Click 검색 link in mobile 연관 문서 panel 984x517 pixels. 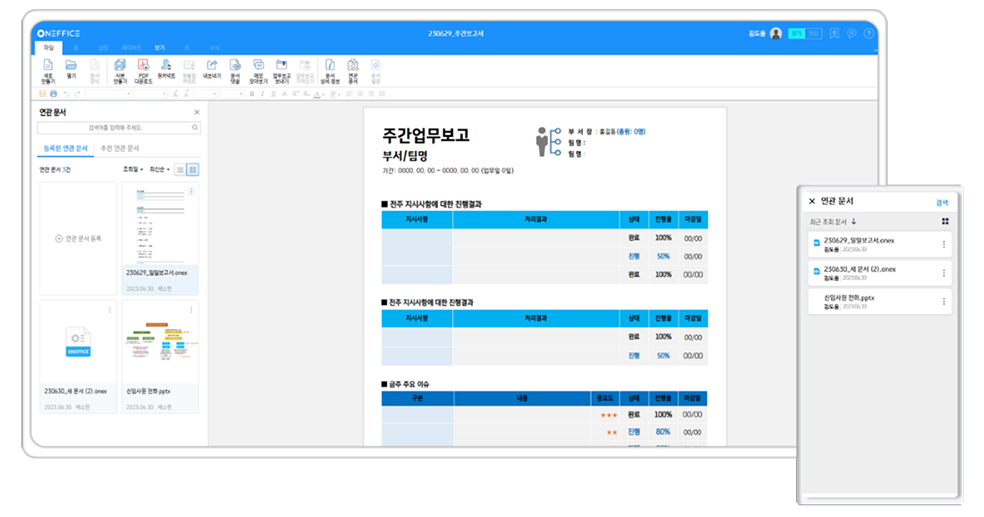pyautogui.click(x=942, y=202)
